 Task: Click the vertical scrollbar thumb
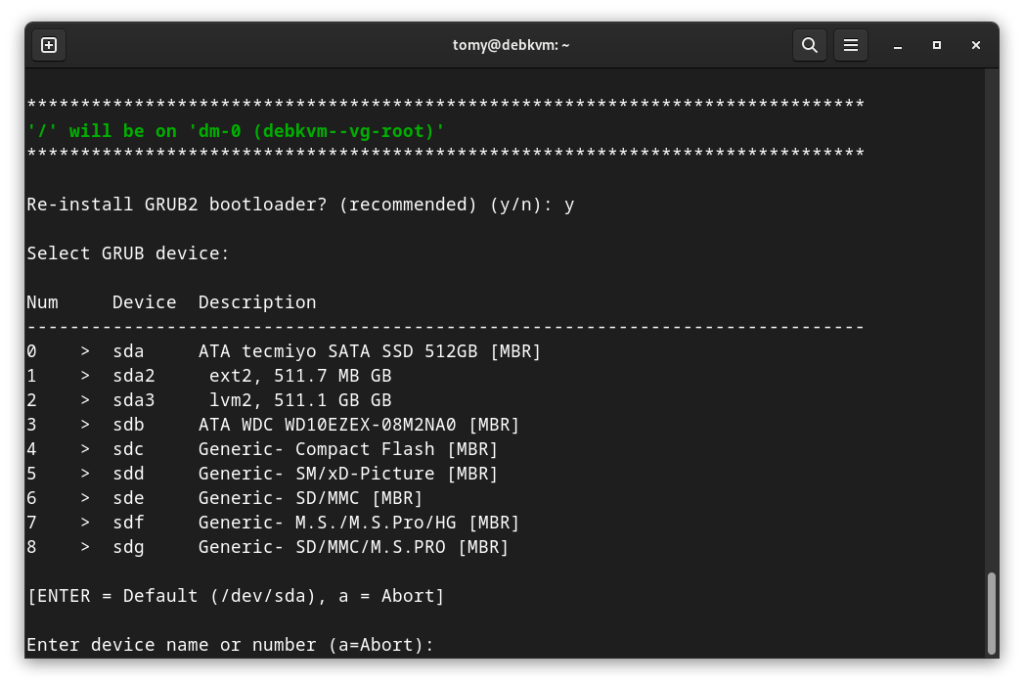[991, 612]
